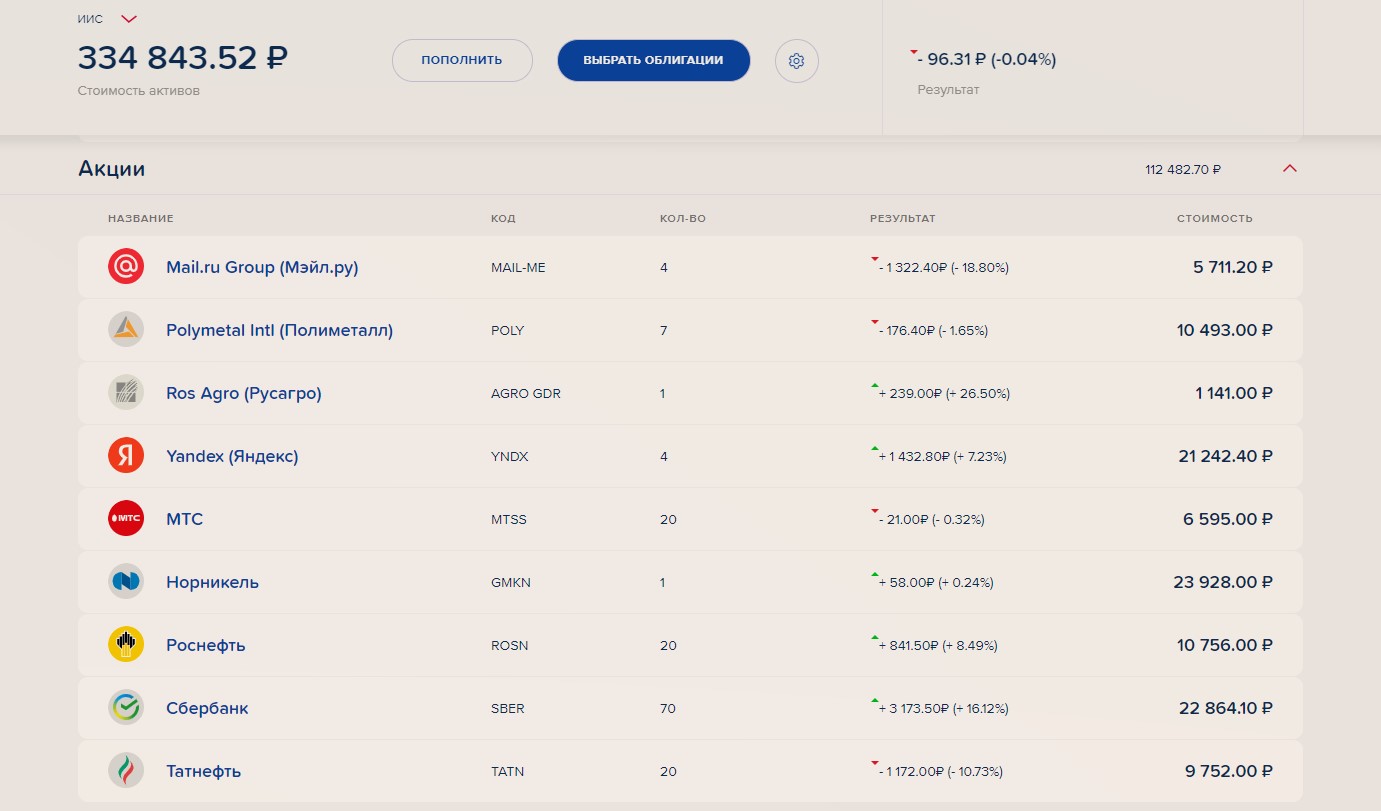Click Татнефть value 9 752.00 ₽
The width and height of the screenshot is (1381, 811).
pyautogui.click(x=1229, y=772)
